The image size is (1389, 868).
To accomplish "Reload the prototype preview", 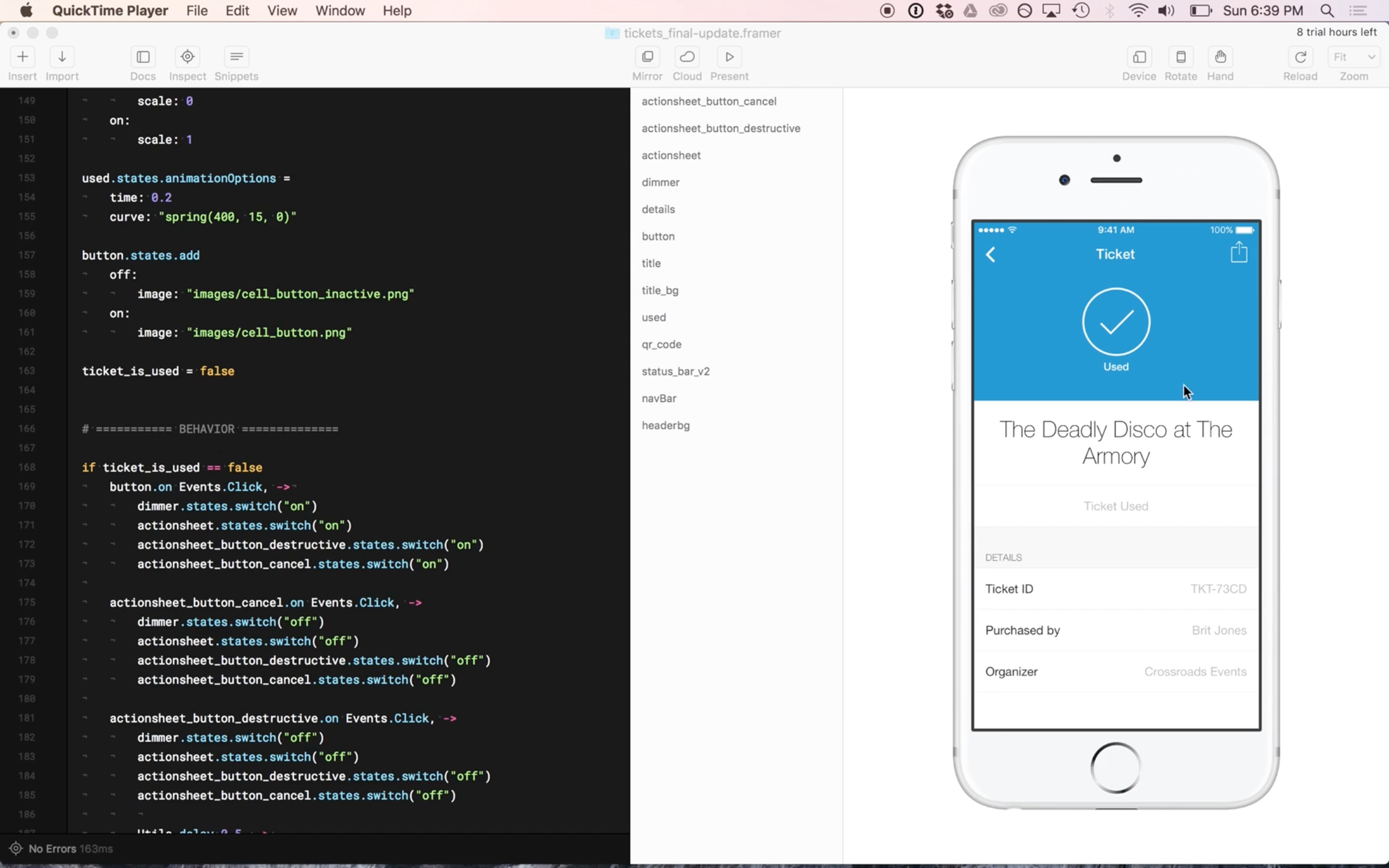I will pyautogui.click(x=1300, y=57).
